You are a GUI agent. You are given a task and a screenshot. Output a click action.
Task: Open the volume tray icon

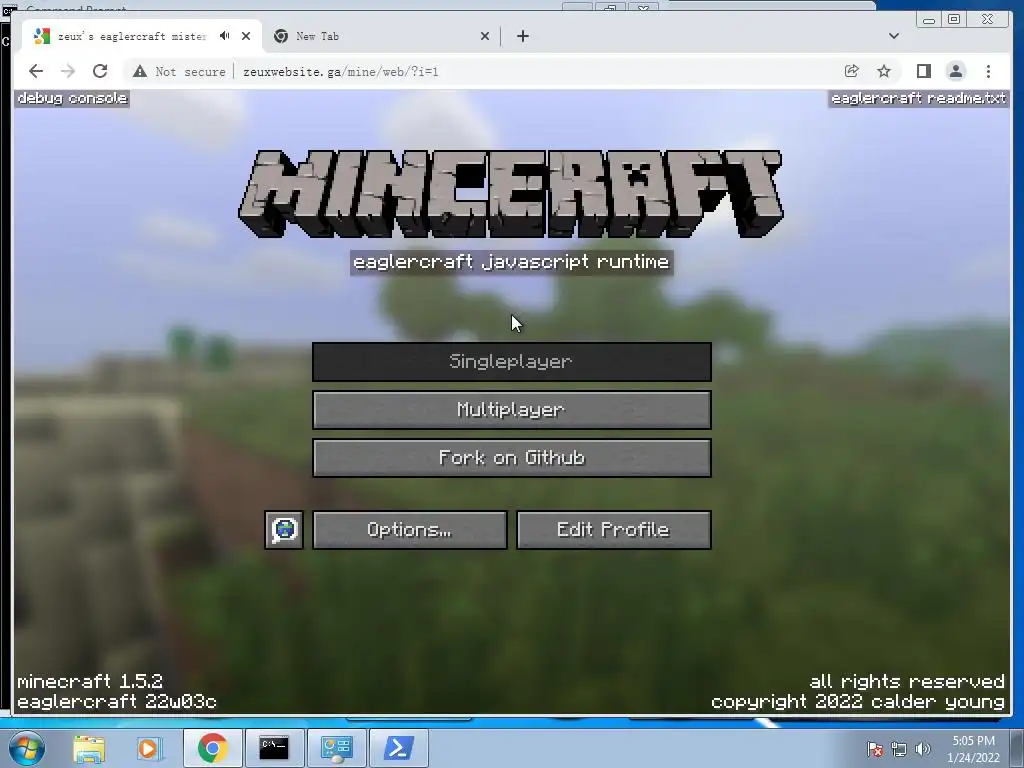point(923,749)
